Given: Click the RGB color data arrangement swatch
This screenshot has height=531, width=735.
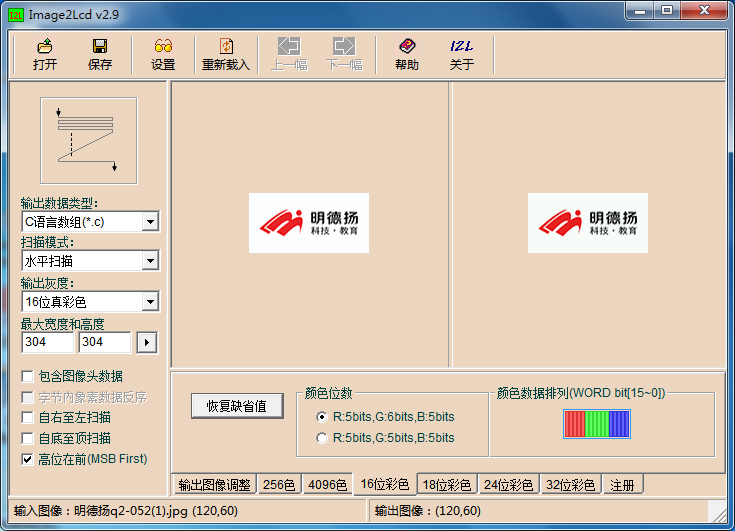Looking at the screenshot, I should click(x=597, y=424).
